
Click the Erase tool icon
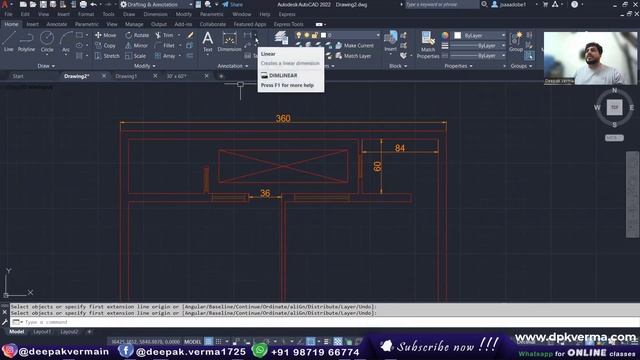pyautogui.click(x=190, y=36)
